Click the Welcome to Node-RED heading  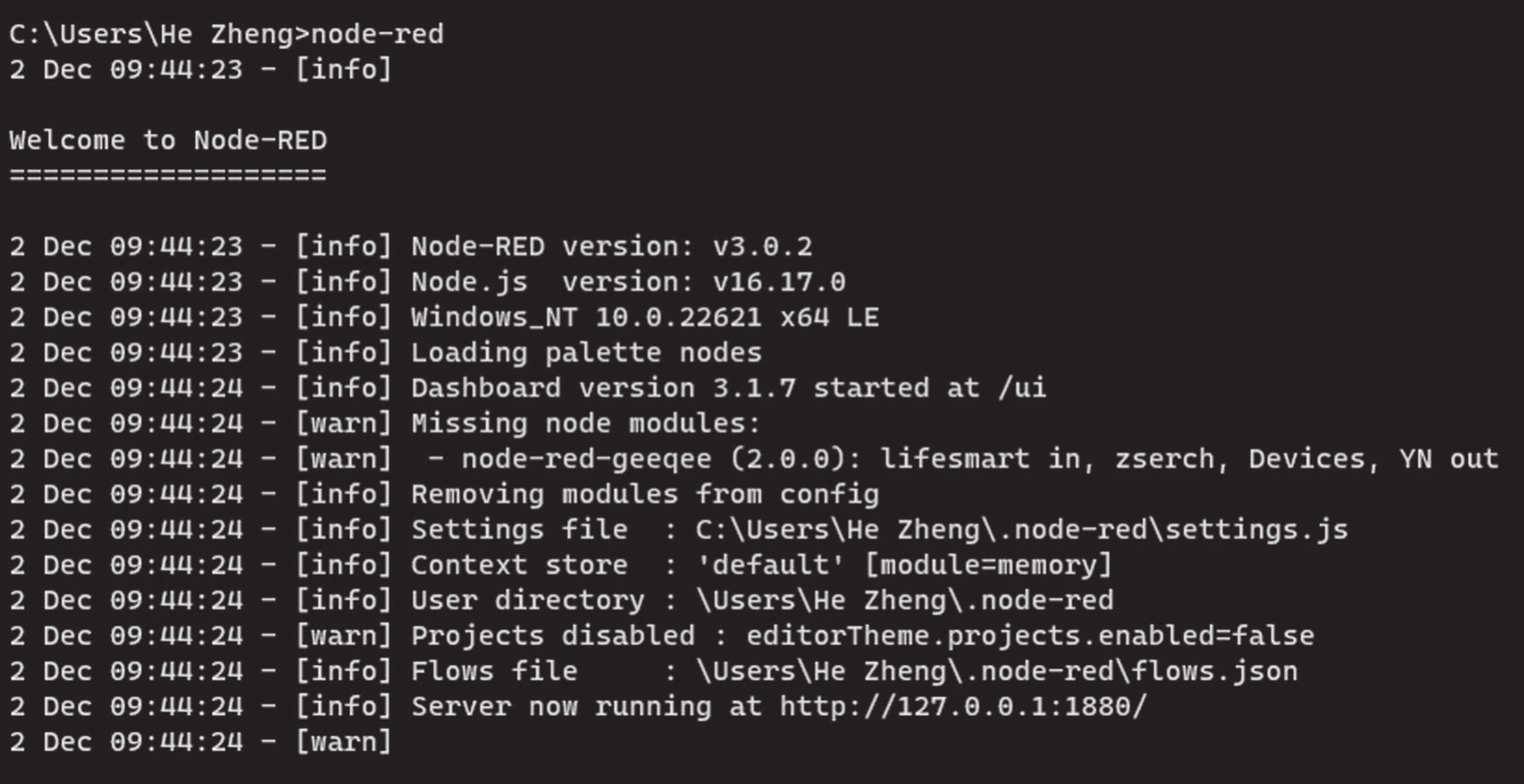168,141
